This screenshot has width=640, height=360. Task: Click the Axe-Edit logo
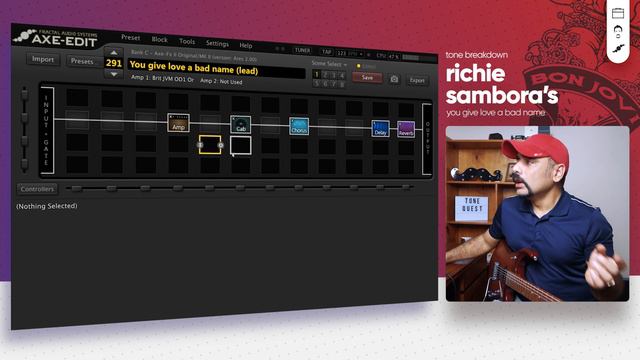56,38
